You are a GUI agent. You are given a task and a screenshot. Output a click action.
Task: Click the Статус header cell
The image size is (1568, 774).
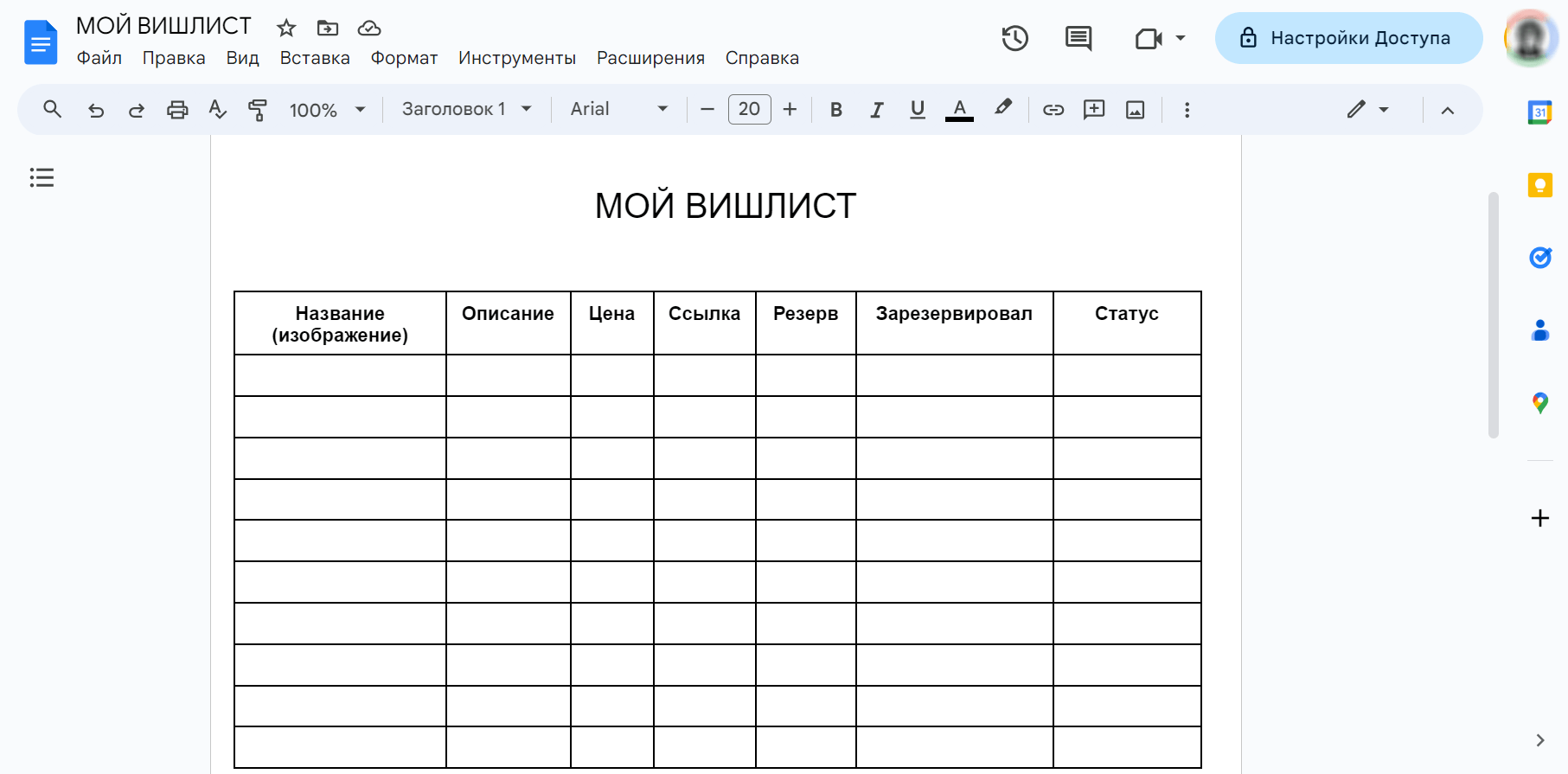click(x=1127, y=323)
